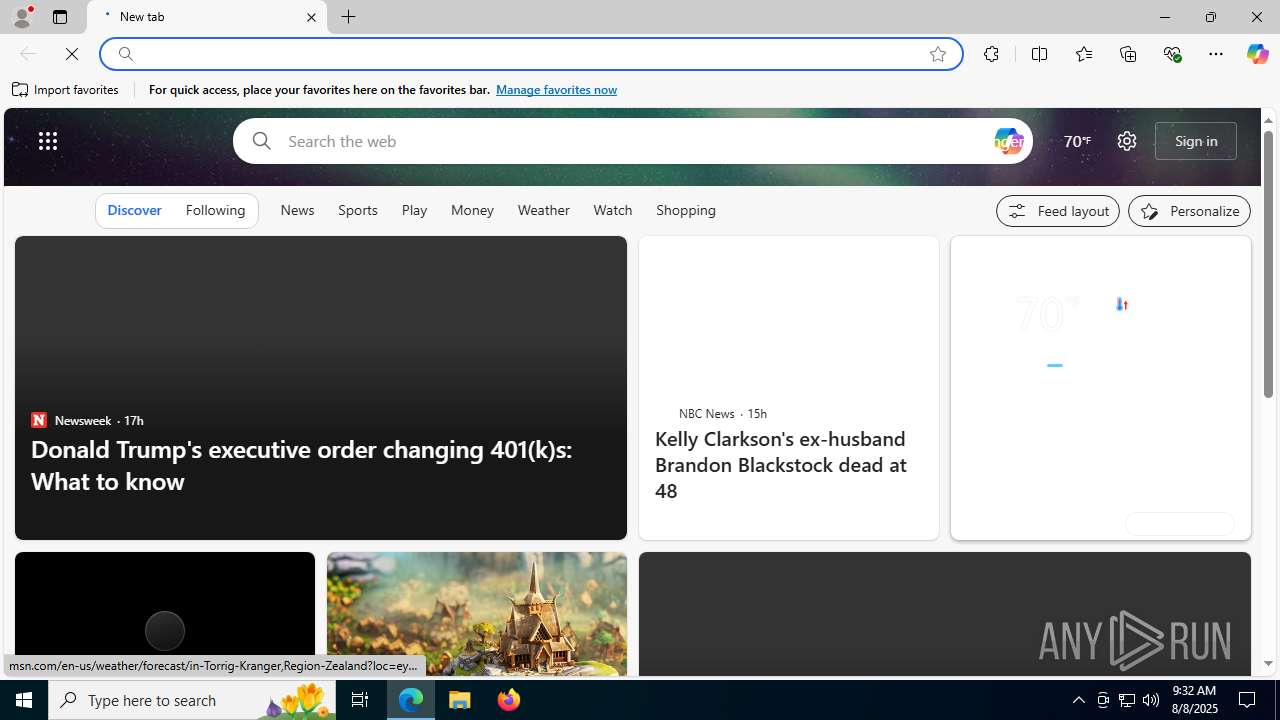This screenshot has width=1280, height=720.
Task: Open Firefox from the taskbar
Action: pyautogui.click(x=508, y=700)
